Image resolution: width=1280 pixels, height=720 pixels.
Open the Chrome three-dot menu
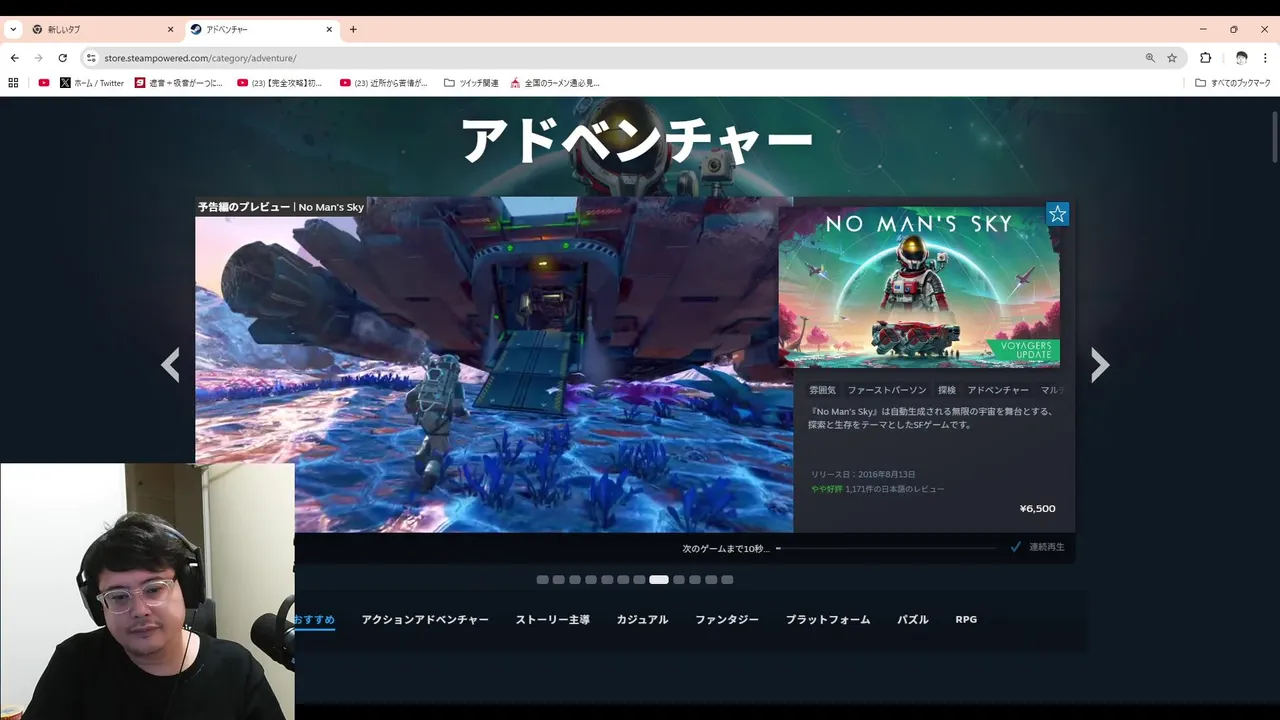click(x=1266, y=58)
